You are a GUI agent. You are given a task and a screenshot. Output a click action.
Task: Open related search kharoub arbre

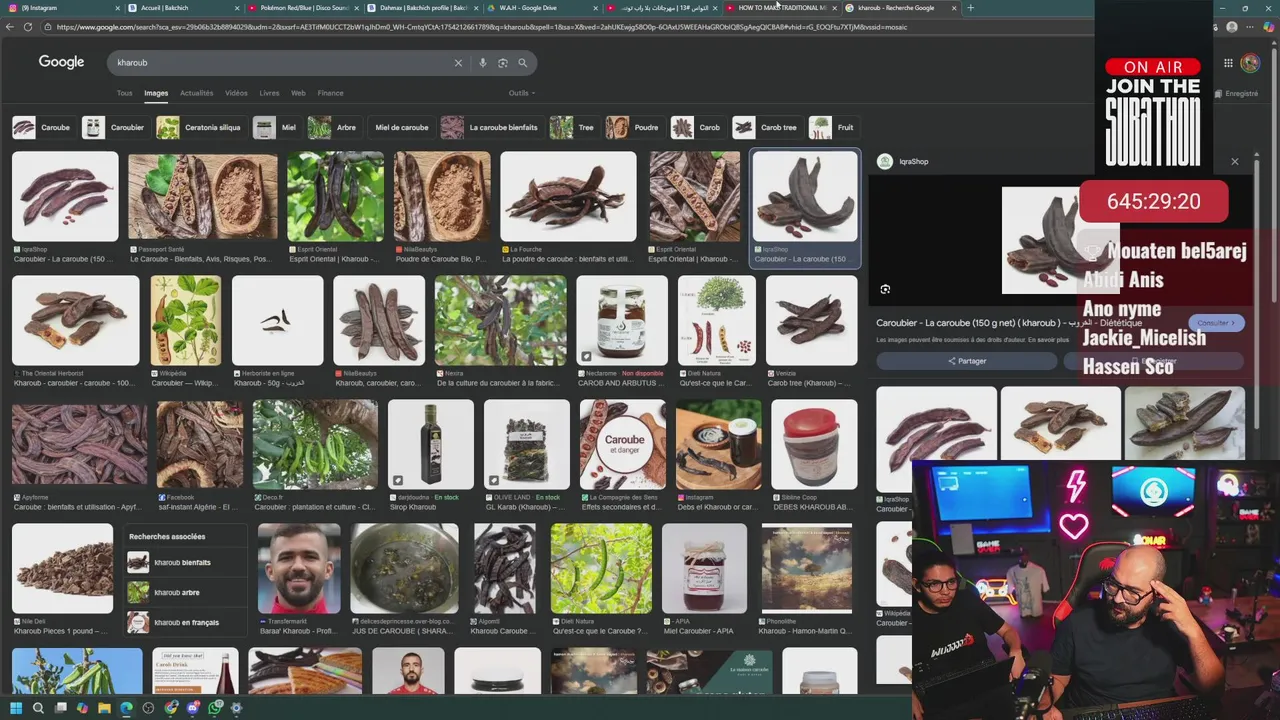[x=186, y=593]
